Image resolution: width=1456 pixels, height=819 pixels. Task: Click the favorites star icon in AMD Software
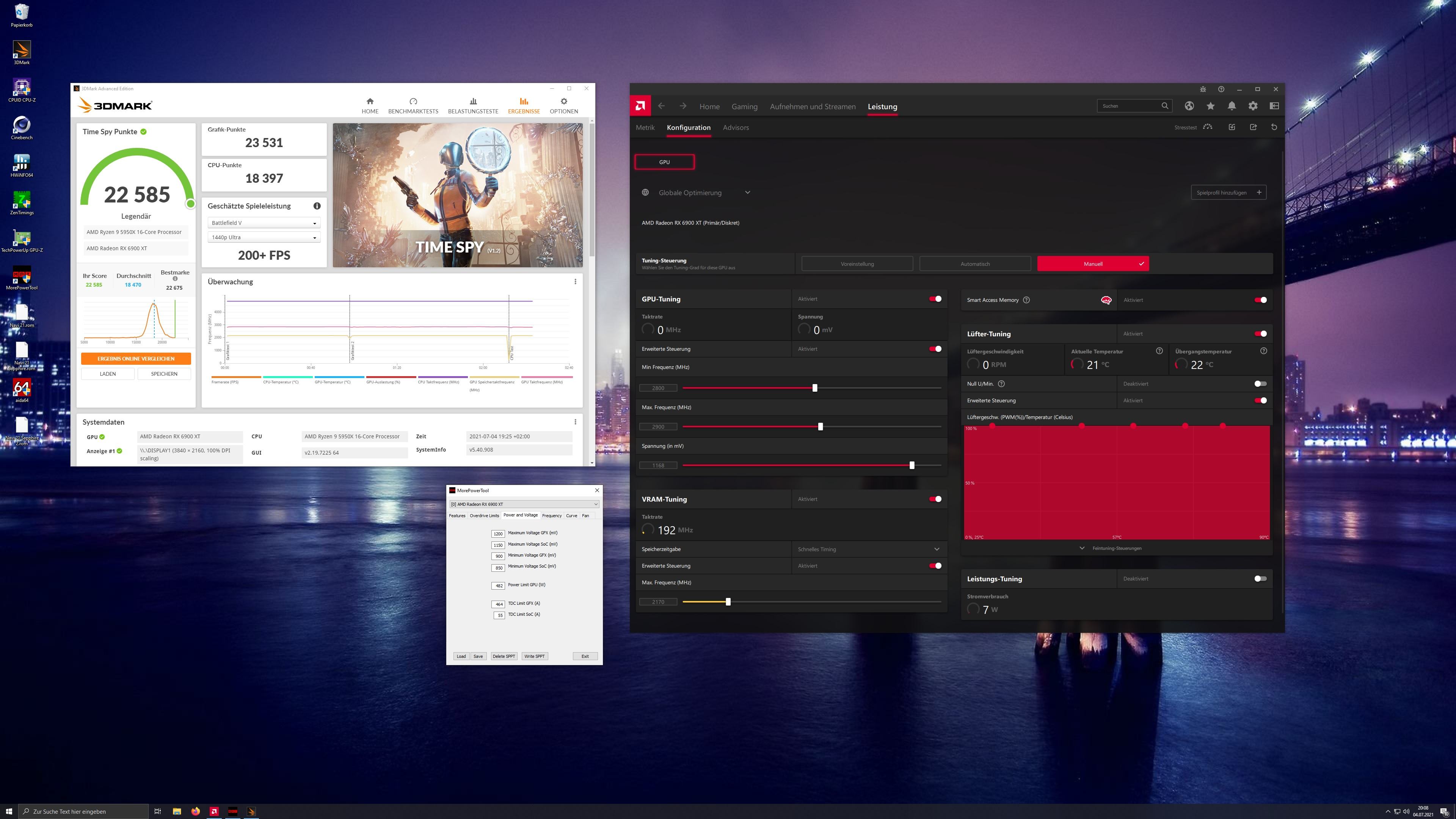[x=1210, y=106]
